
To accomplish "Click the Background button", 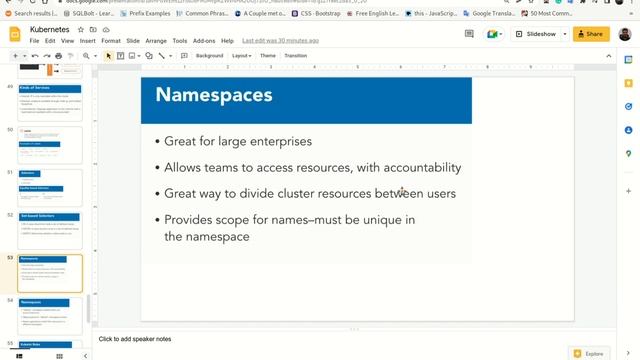I will (209, 56).
